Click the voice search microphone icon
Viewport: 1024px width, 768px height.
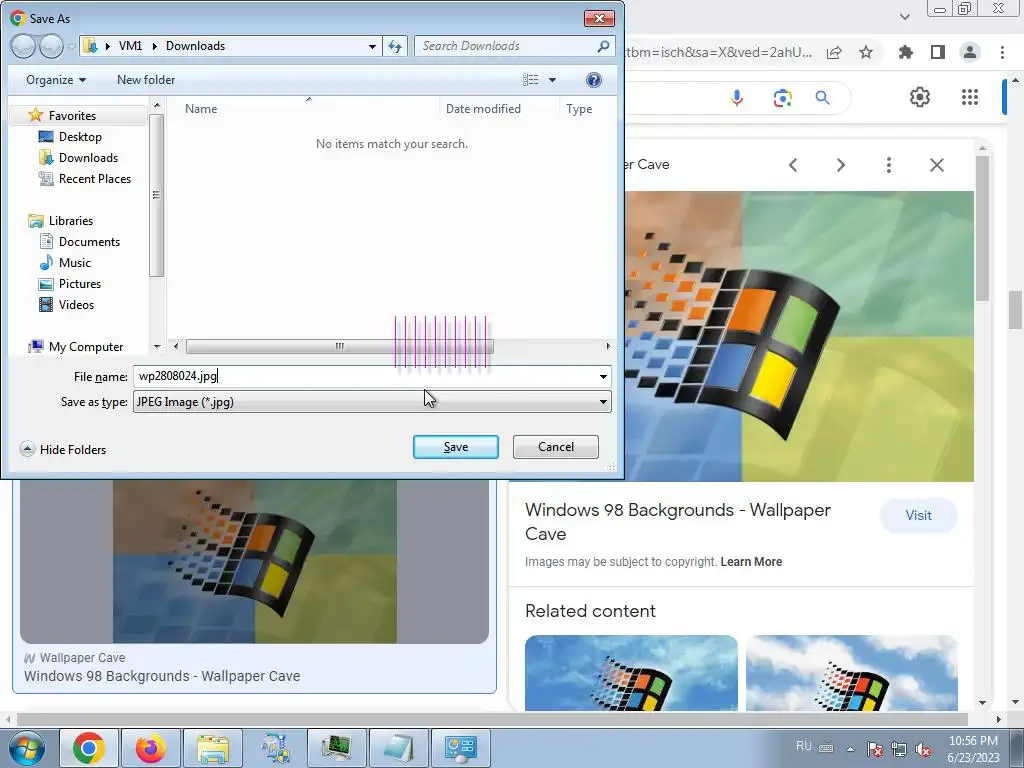(737, 98)
